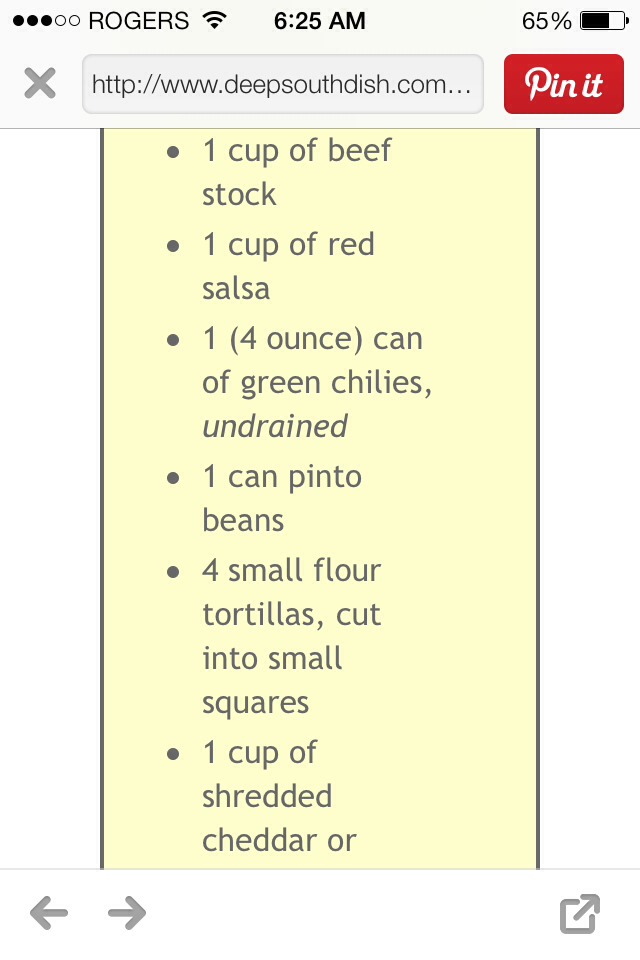The height and width of the screenshot is (960, 640).
Task: Tap the Wi-Fi icon in the status bar
Action: pyautogui.click(x=215, y=21)
